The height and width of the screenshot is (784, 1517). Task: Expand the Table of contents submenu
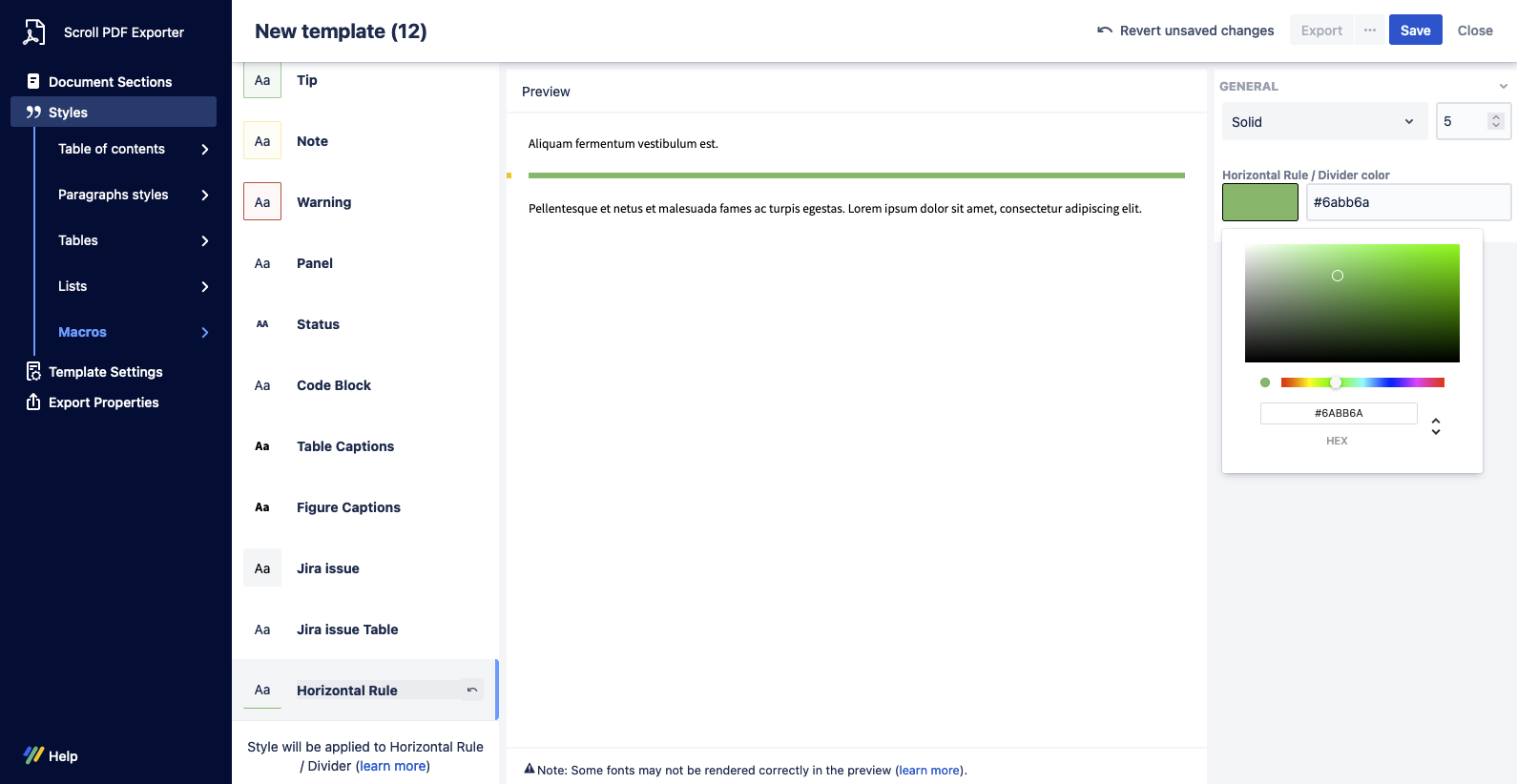[205, 149]
